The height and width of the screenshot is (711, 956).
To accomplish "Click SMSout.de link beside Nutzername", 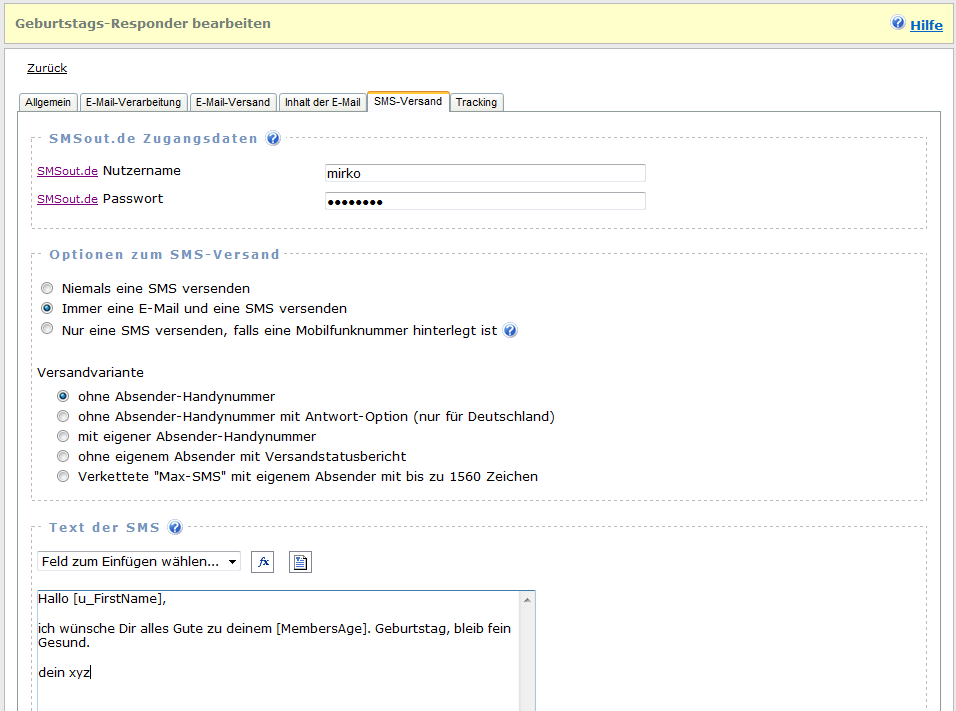I will pos(67,171).
